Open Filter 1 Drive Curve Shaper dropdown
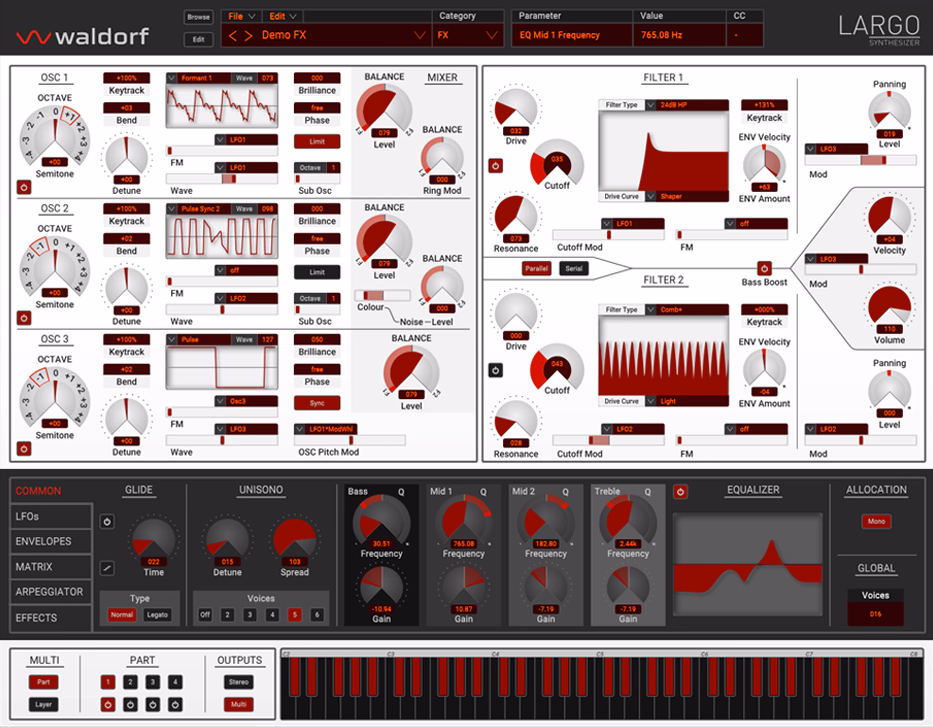The image size is (933, 727). (687, 196)
